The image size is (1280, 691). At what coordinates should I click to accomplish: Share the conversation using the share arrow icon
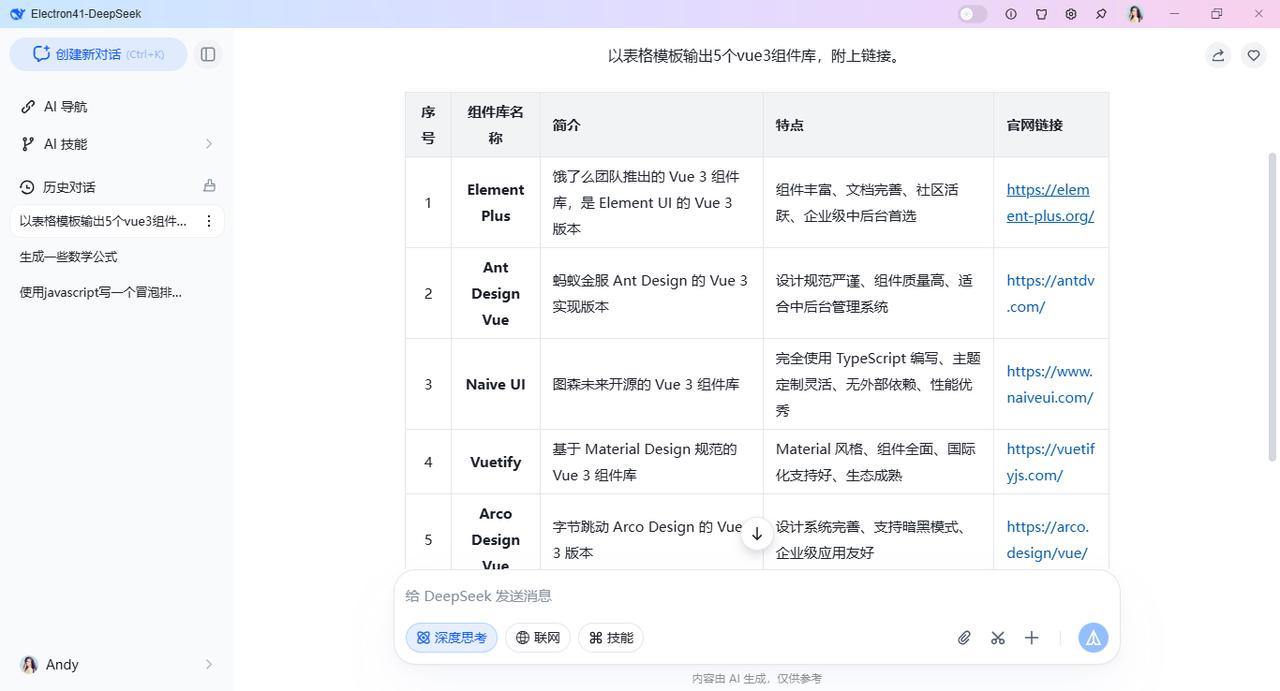[1218, 56]
